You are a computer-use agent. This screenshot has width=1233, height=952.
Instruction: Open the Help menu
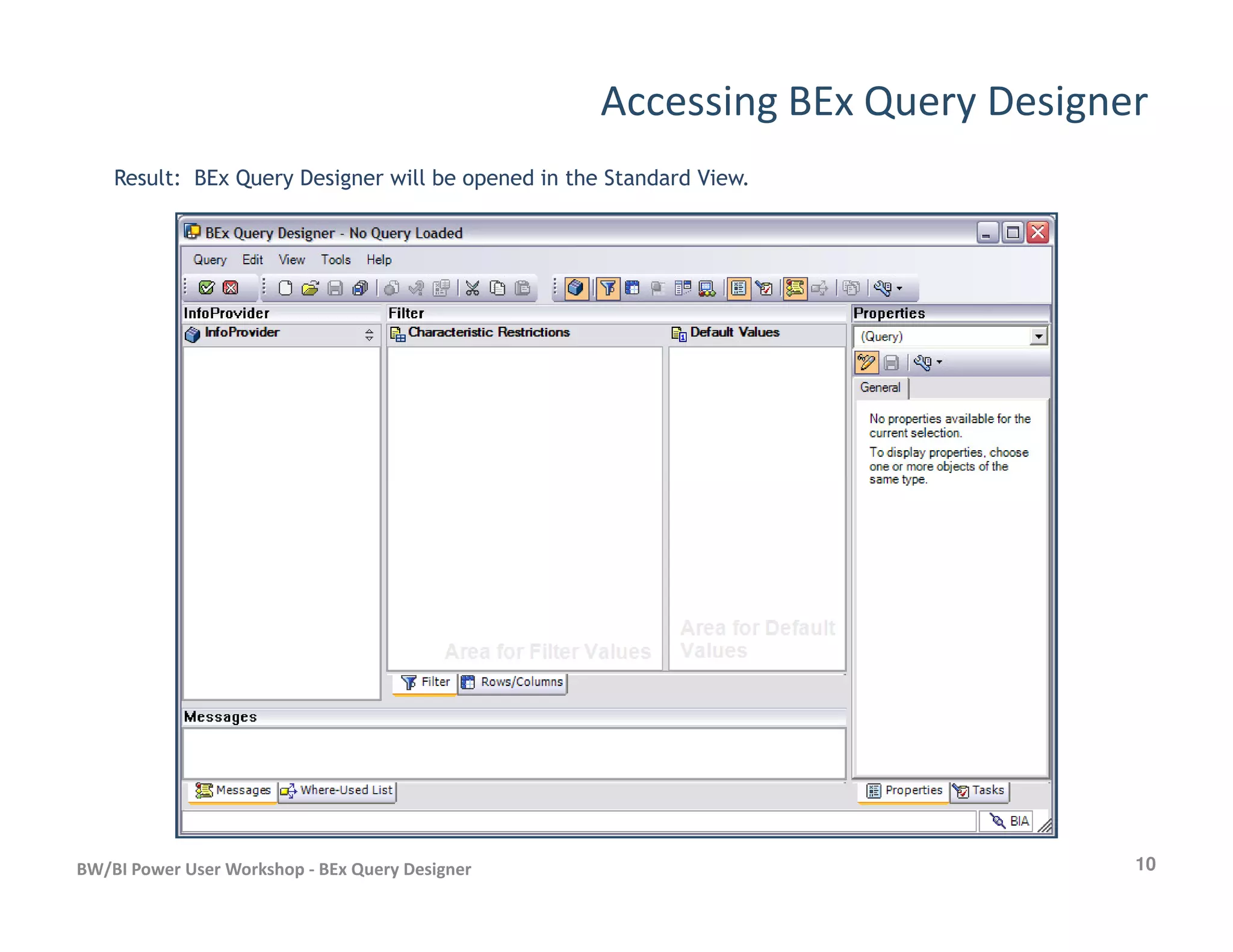coord(379,260)
